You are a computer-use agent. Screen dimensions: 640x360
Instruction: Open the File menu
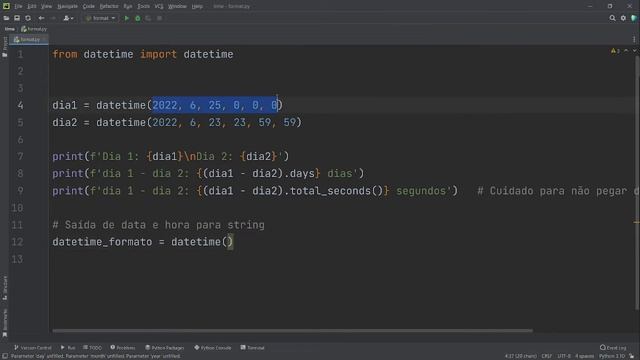[x=18, y=6]
